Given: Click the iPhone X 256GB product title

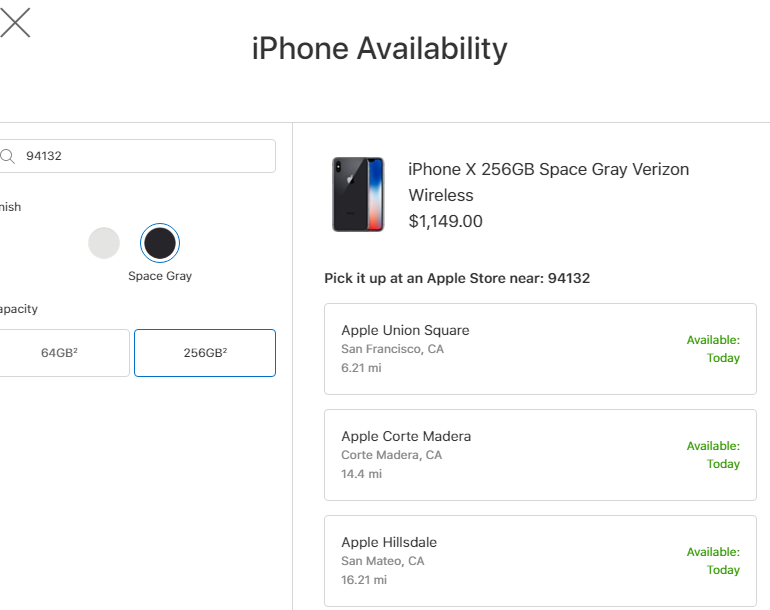Looking at the screenshot, I should point(549,182).
